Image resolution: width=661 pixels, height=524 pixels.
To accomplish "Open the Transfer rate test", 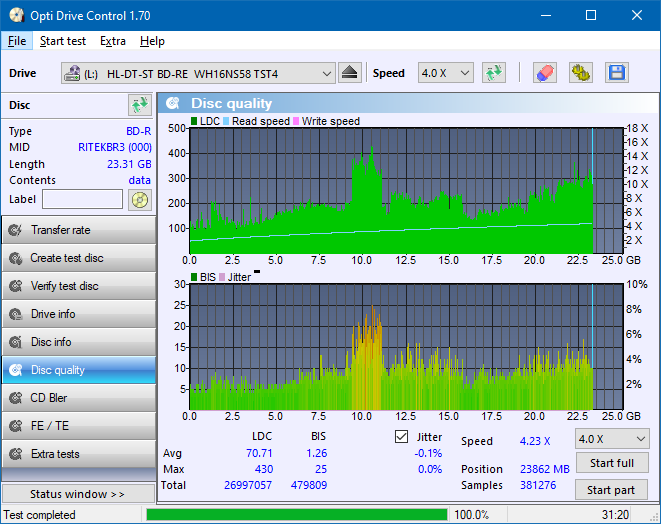I will (79, 230).
